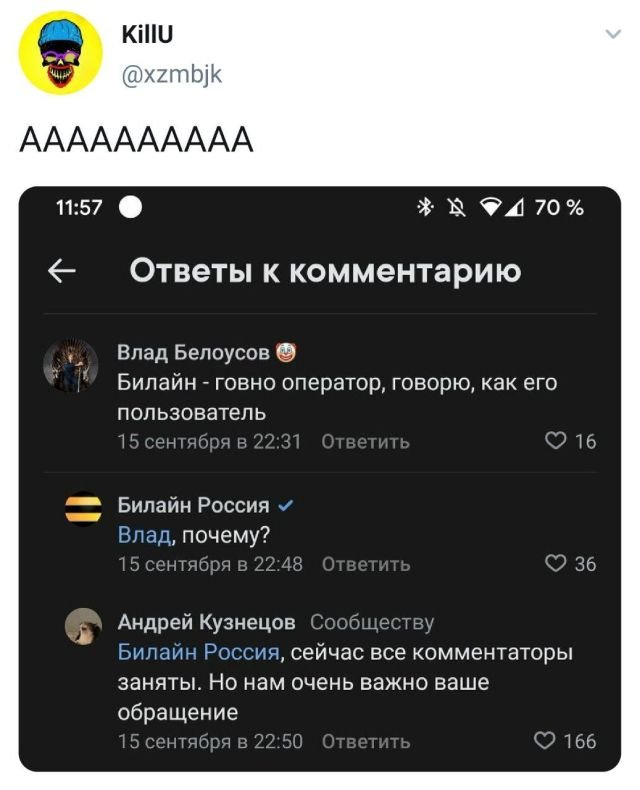Image resolution: width=640 pixels, height=790 pixels.
Task: Open the @xzmbjk handle link
Action: tap(170, 72)
